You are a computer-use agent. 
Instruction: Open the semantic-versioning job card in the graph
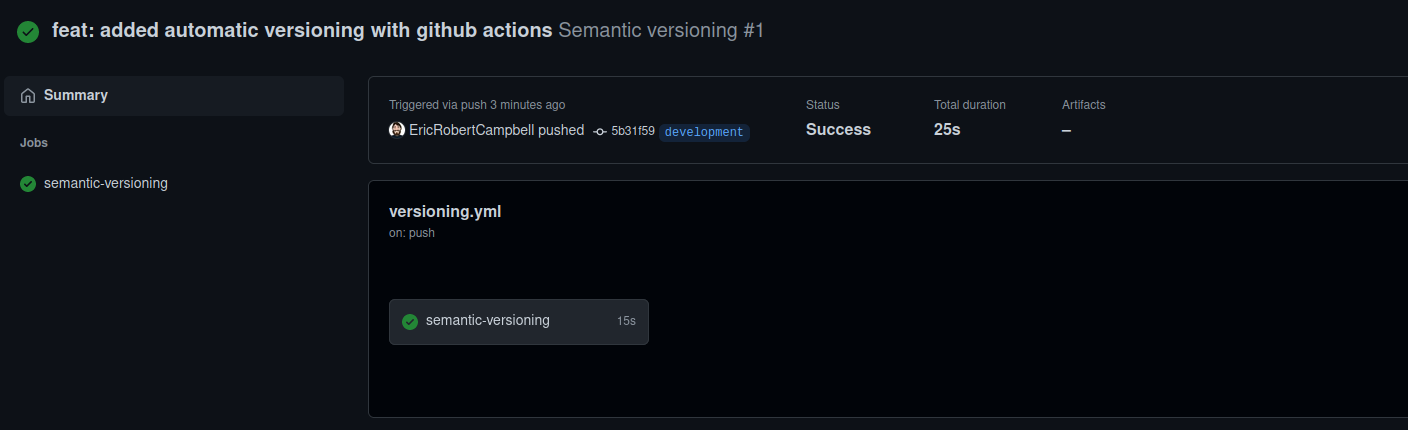pos(519,322)
